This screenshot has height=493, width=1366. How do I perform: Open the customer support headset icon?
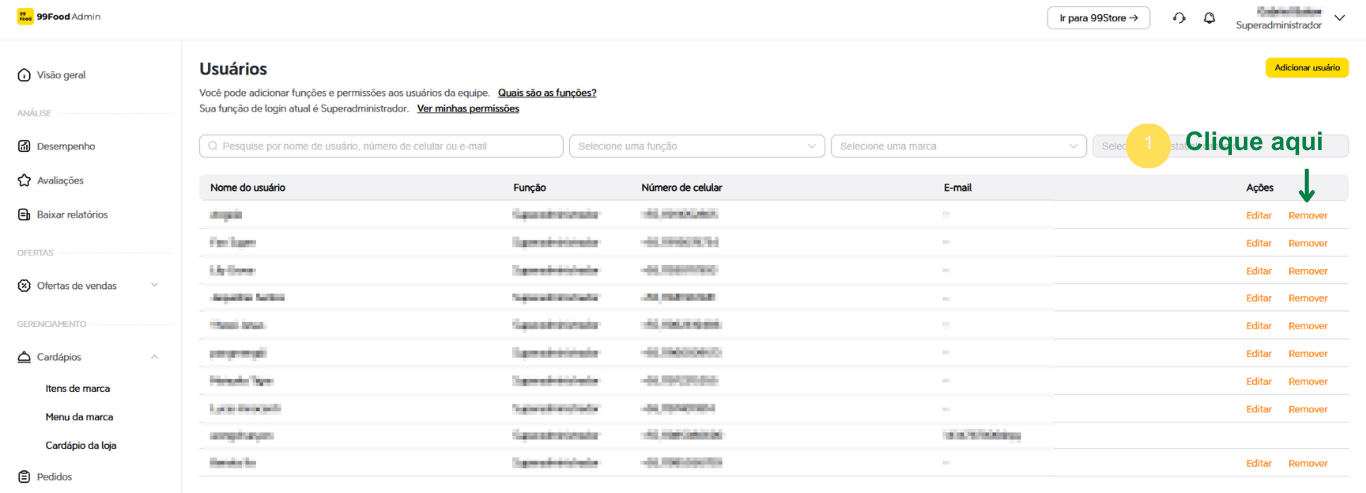[1179, 18]
